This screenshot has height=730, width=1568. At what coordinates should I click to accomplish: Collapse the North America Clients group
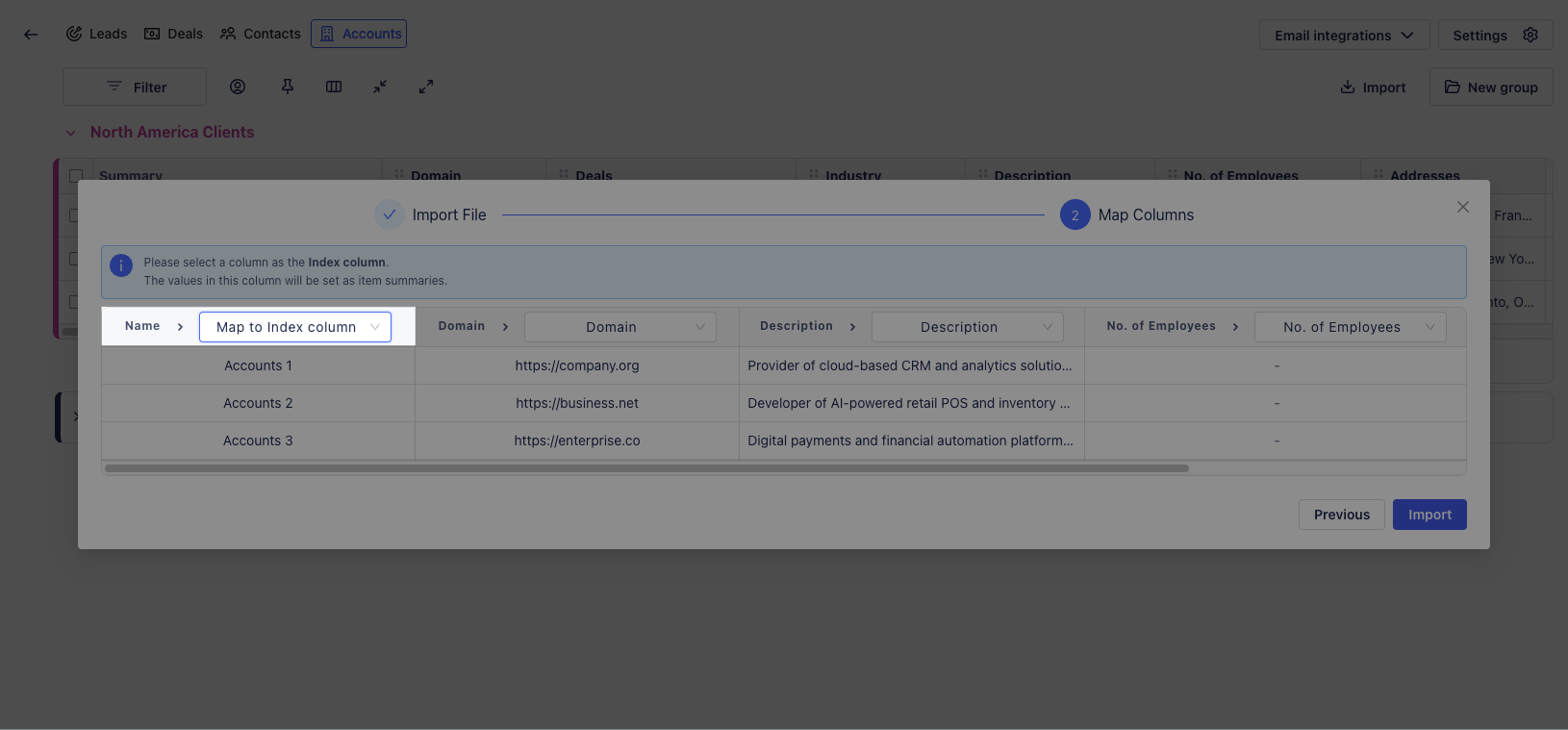(x=70, y=133)
